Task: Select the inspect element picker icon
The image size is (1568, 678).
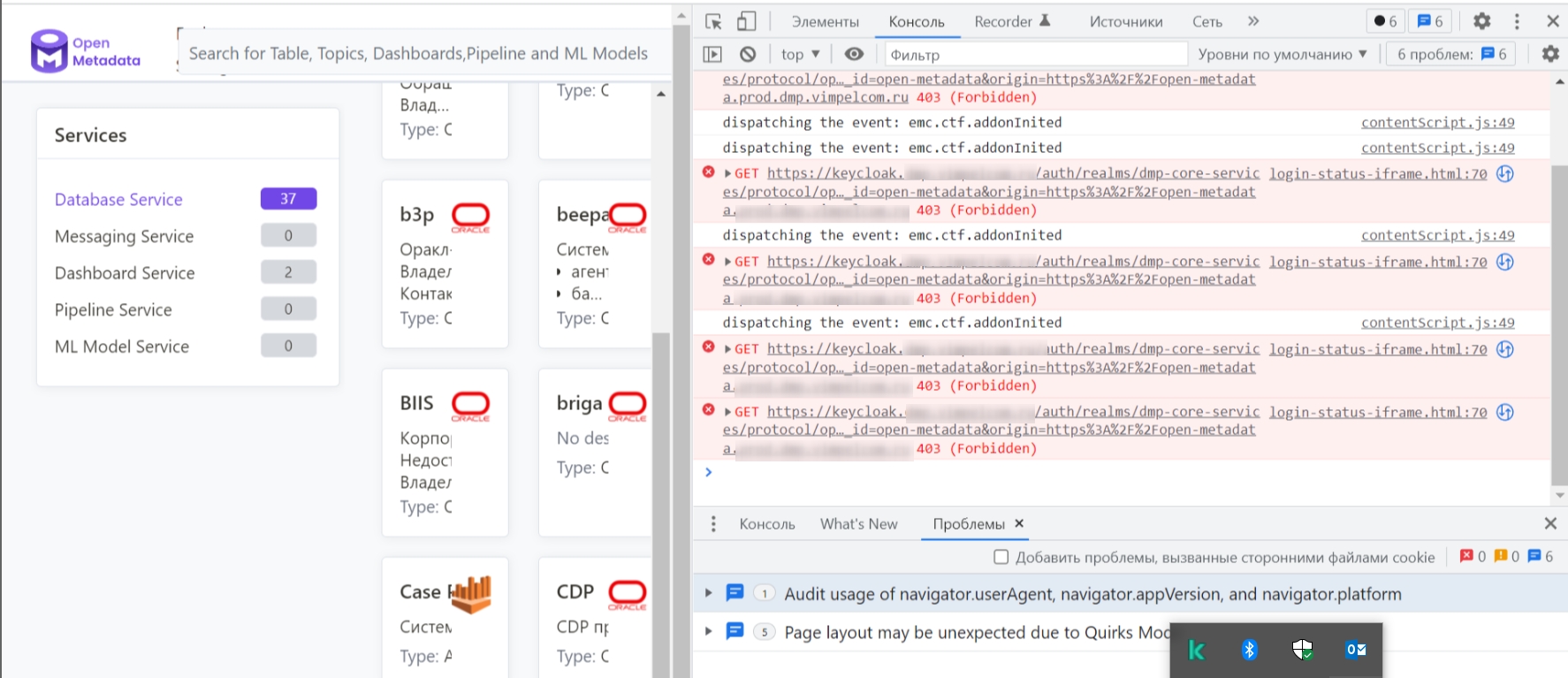Action: (714, 21)
